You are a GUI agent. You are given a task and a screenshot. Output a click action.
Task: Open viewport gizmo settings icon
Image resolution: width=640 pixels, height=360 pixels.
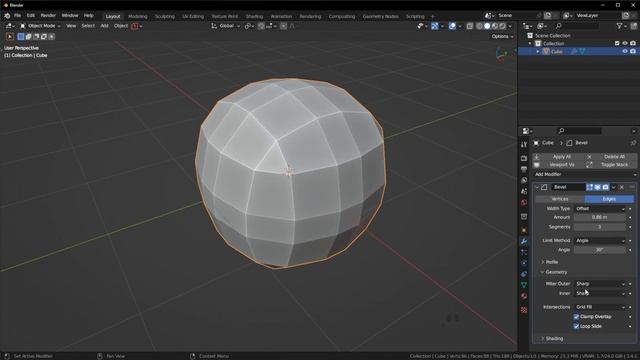click(435, 26)
